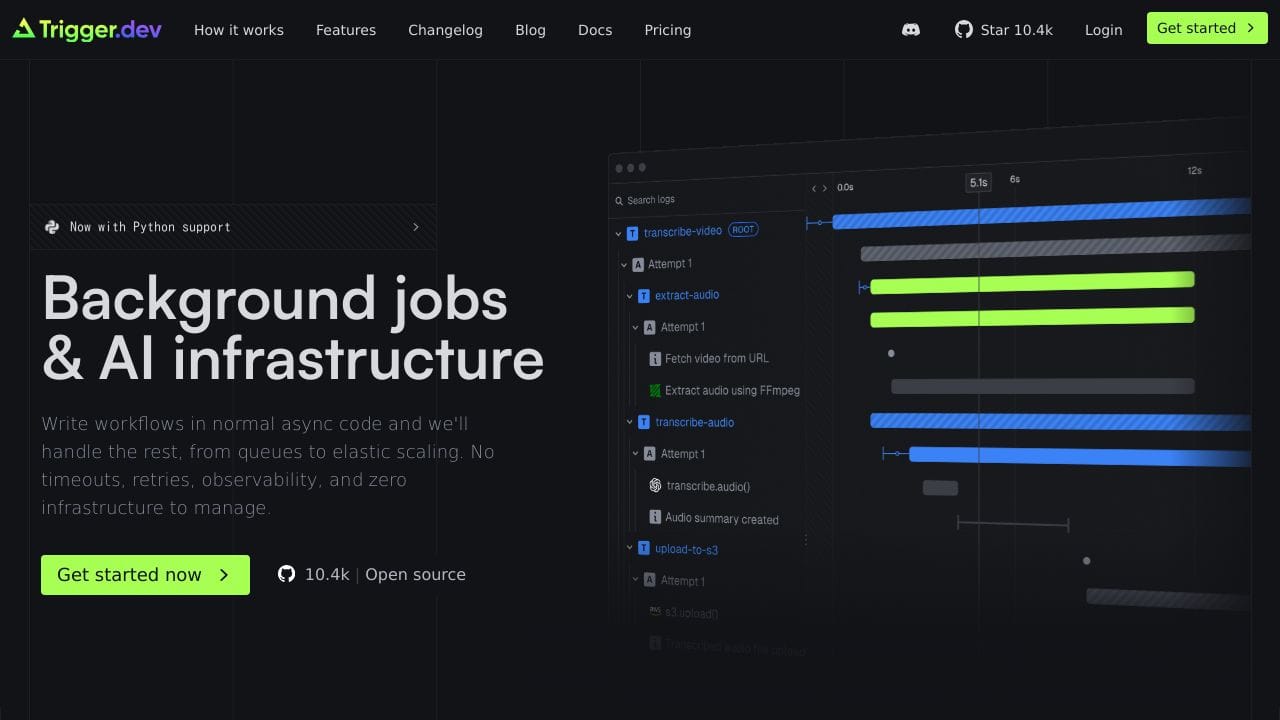Screen dimensions: 1280x720
Task: Click the 0.0s timeline label
Action: tap(845, 187)
